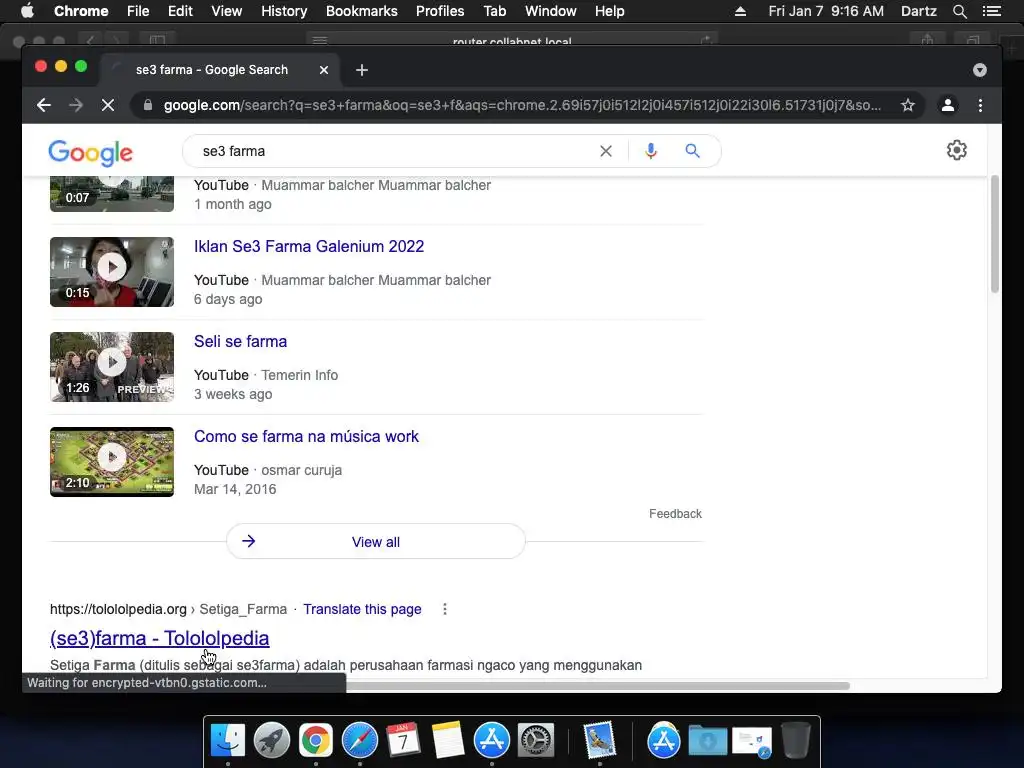1024x768 pixels.
Task: Click the eject icon in menu bar
Action: tap(741, 11)
